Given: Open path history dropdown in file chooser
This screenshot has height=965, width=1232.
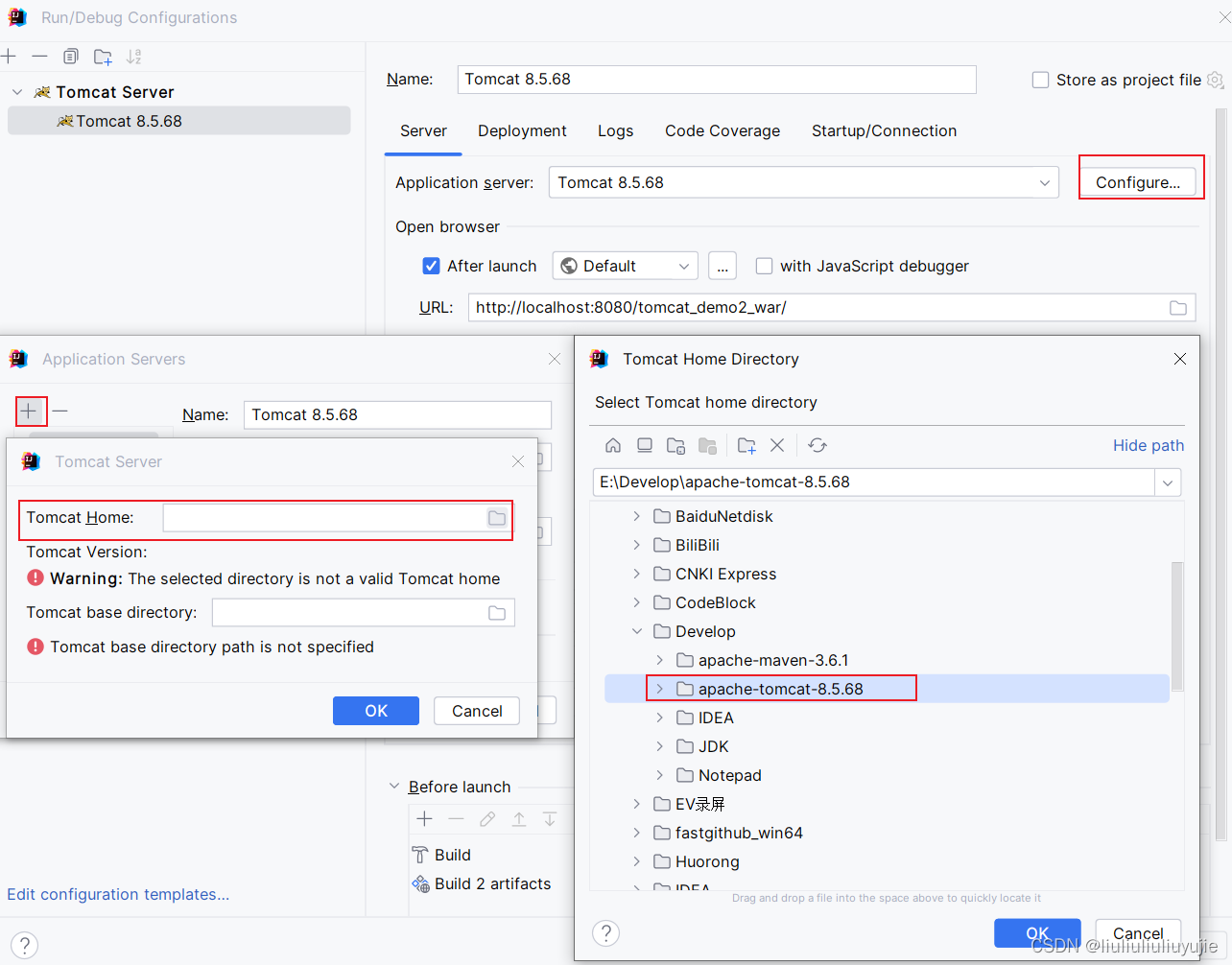Looking at the screenshot, I should 1168,482.
